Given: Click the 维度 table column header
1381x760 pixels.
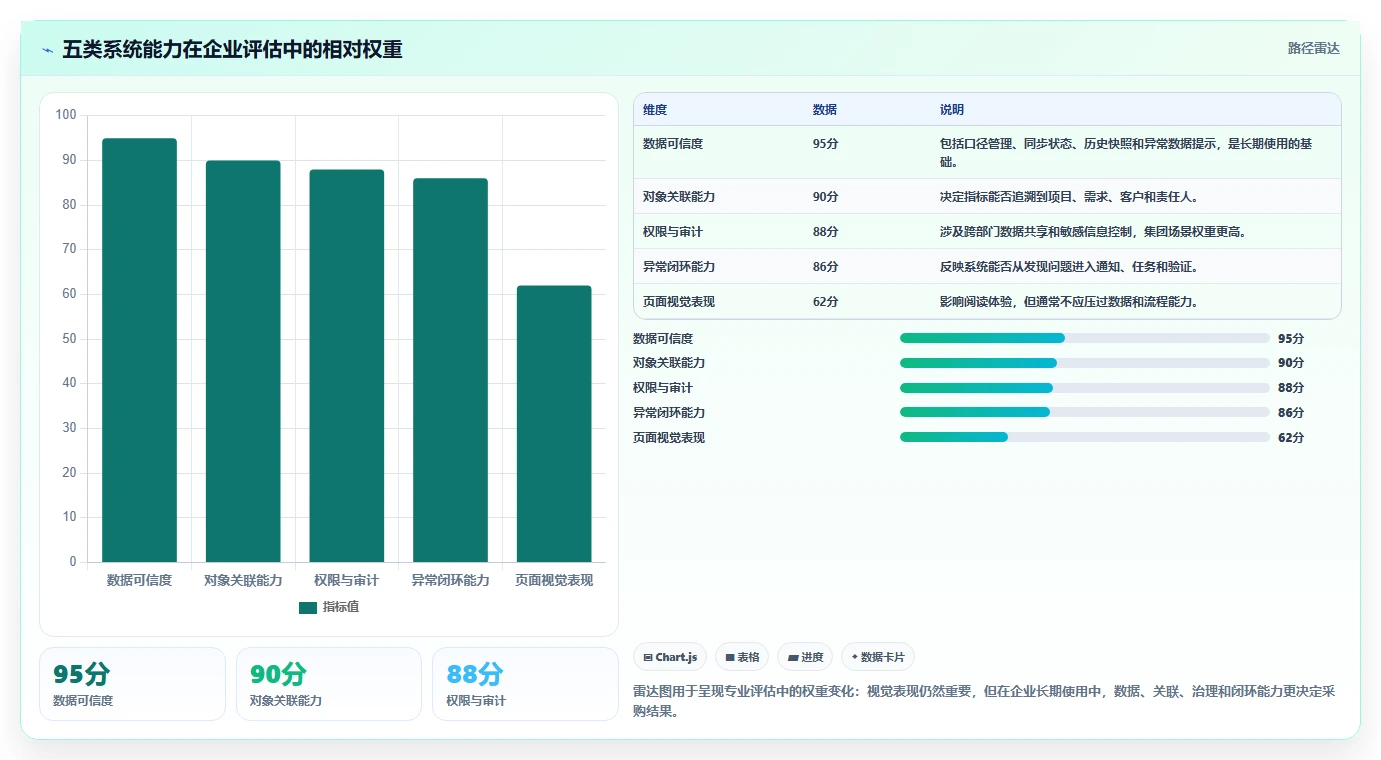Looking at the screenshot, I should pyautogui.click(x=655, y=110).
